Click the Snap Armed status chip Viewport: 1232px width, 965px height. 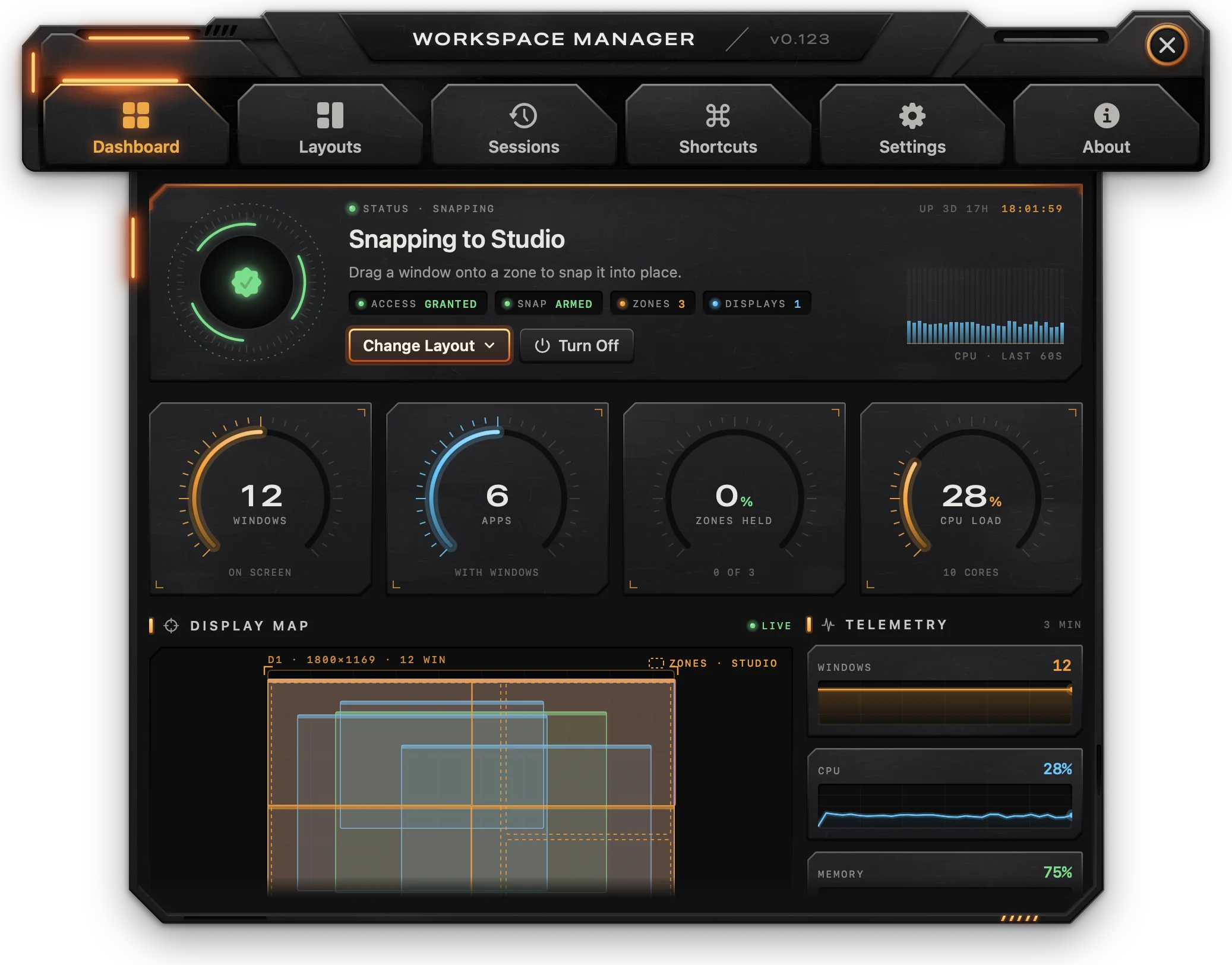click(548, 304)
